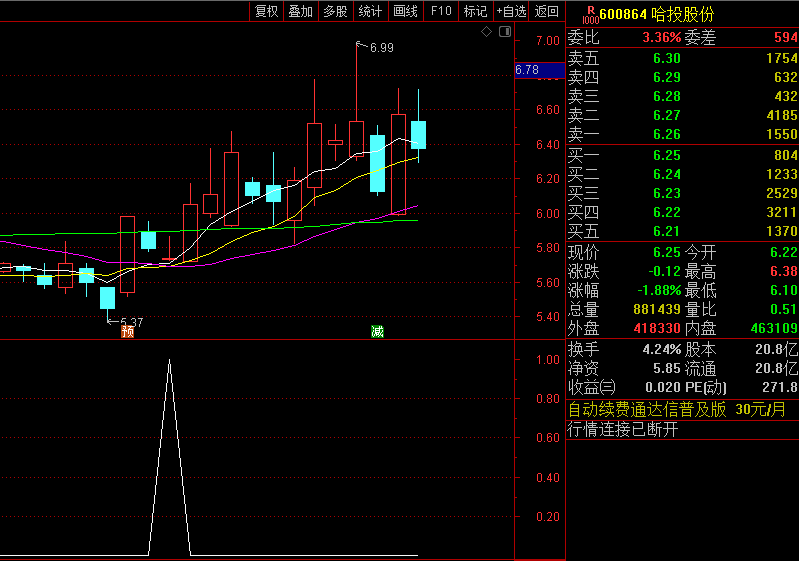799x561 pixels.
Task: Click the diamond icon above the chart
Action: tap(487, 32)
